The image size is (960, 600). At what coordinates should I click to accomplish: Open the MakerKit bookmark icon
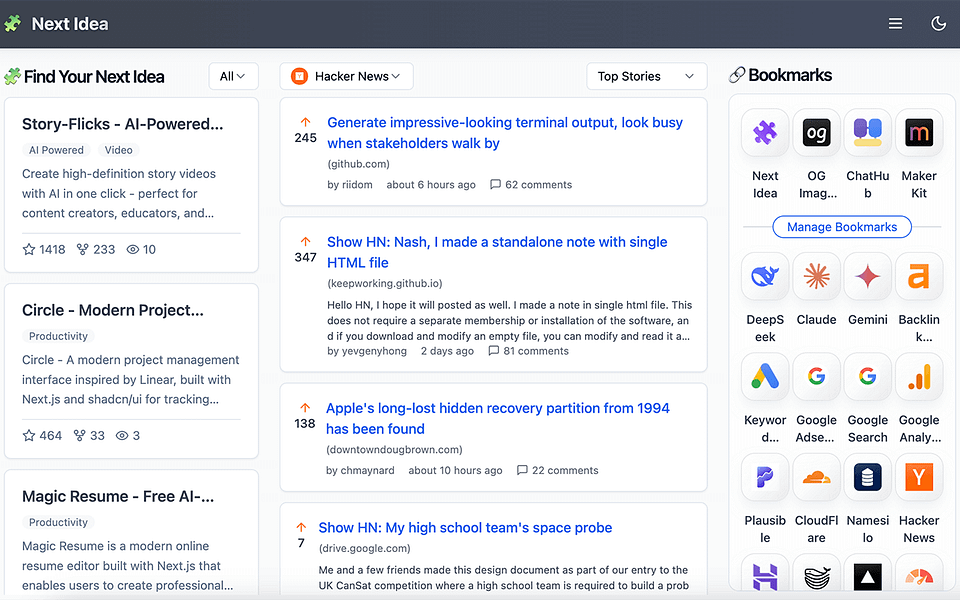(x=919, y=132)
